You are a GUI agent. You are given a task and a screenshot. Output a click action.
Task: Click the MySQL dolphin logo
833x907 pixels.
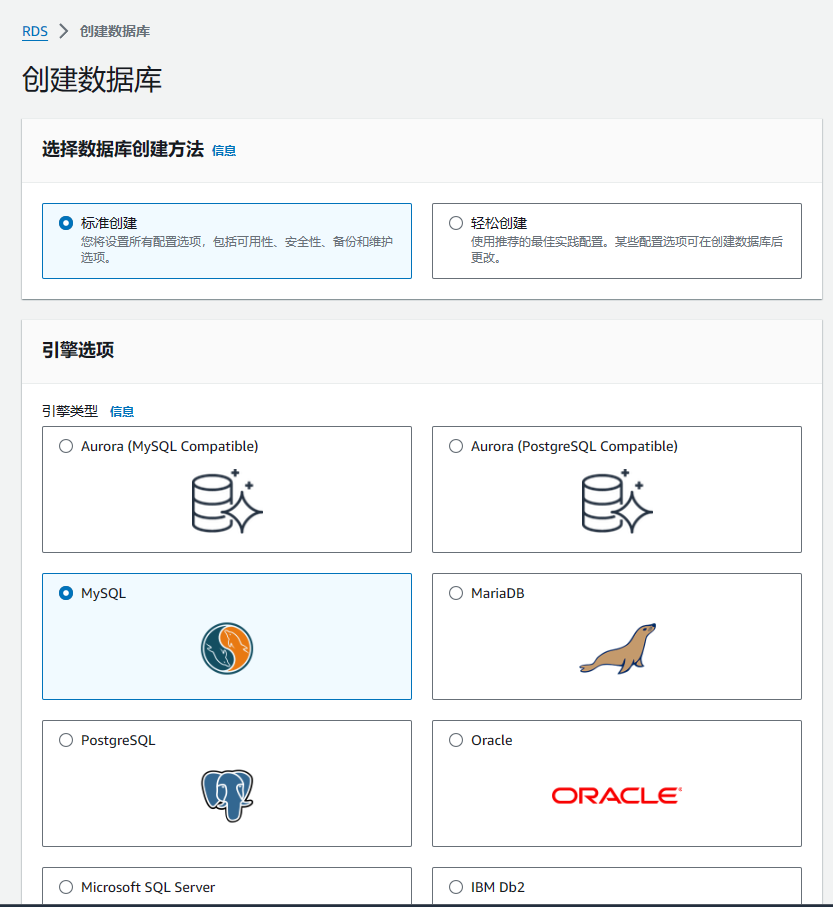coord(227,648)
